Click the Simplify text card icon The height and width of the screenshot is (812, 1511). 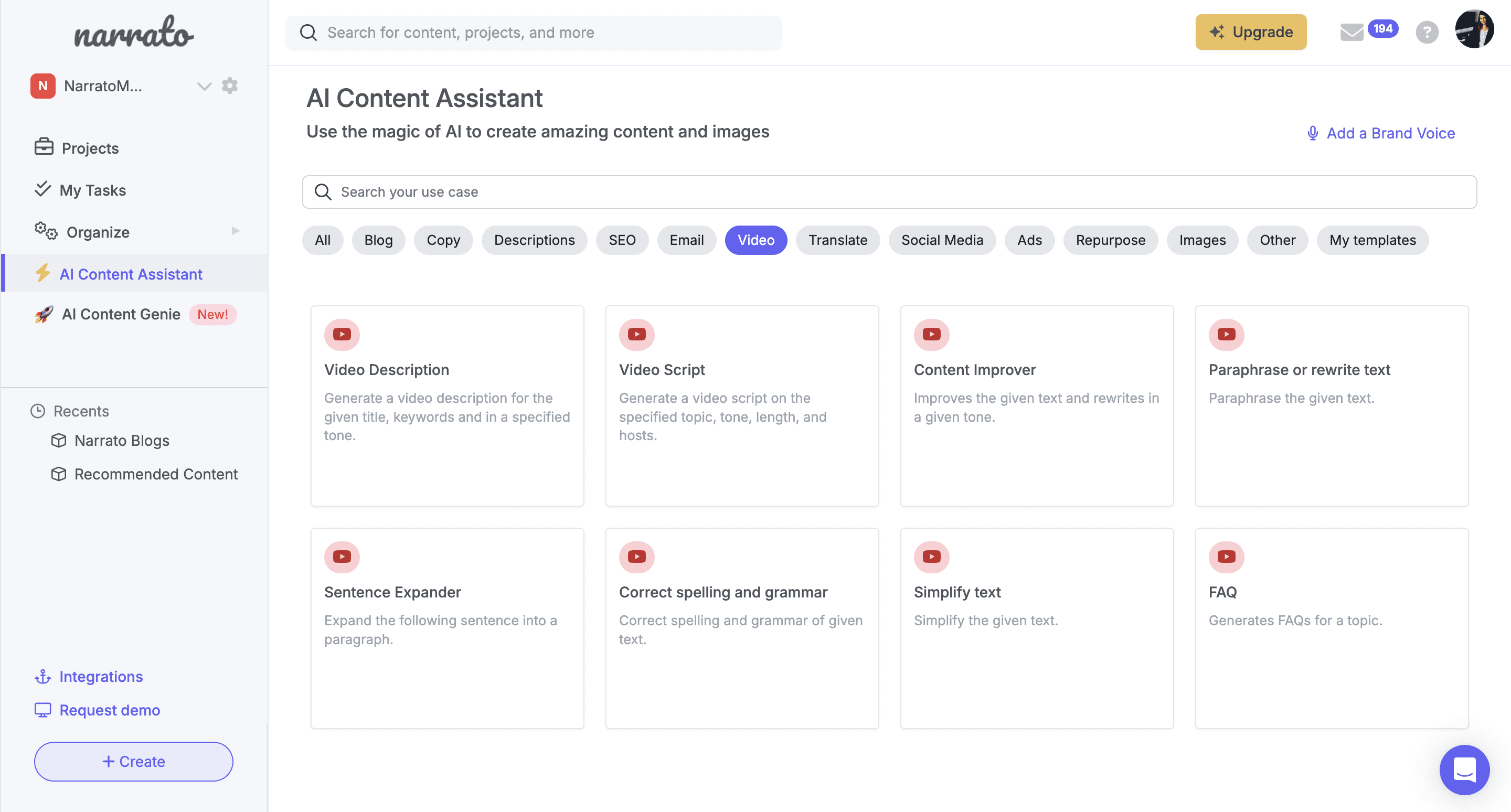tap(931, 557)
